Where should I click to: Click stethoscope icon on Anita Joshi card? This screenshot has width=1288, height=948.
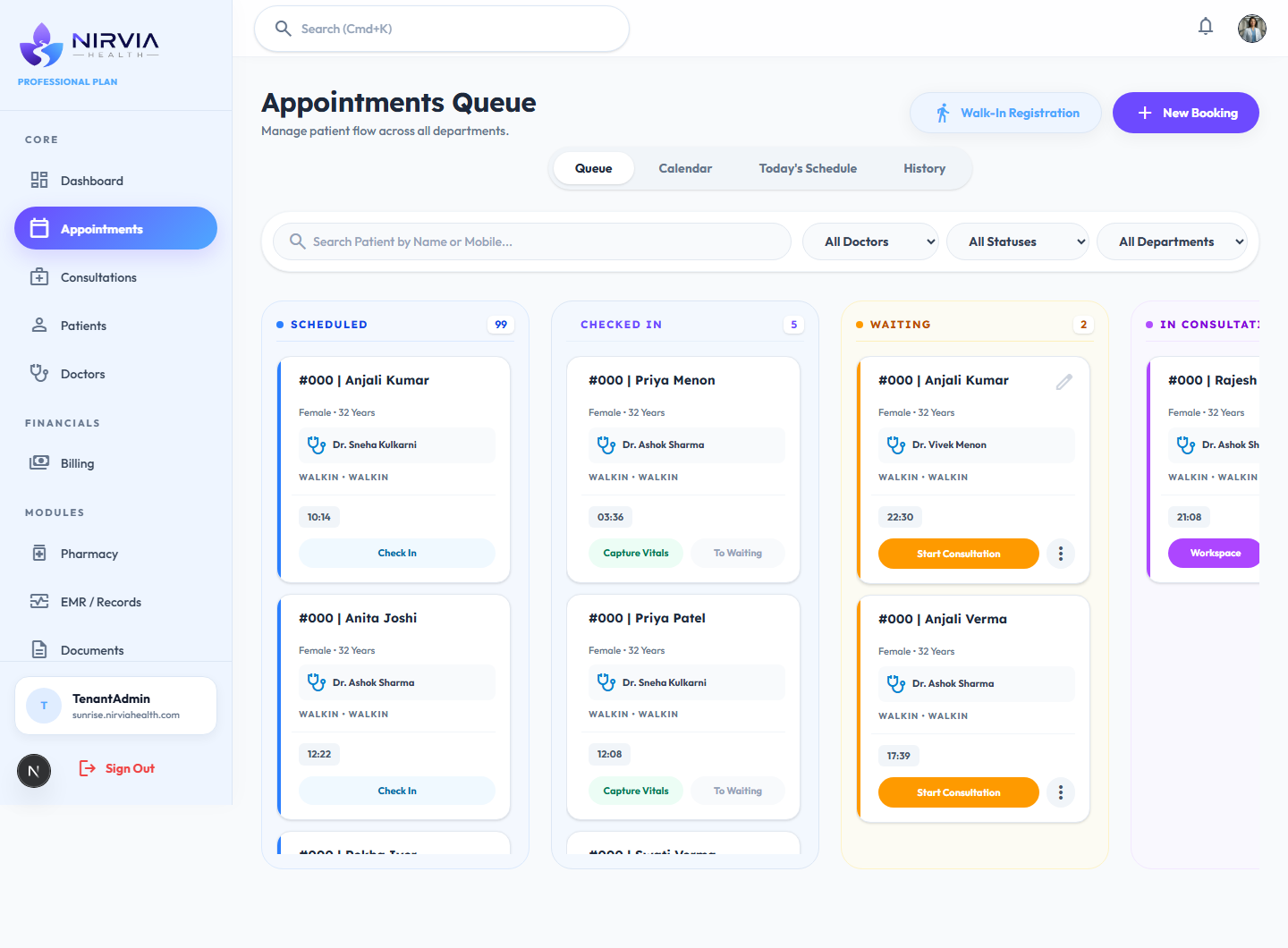tap(317, 682)
